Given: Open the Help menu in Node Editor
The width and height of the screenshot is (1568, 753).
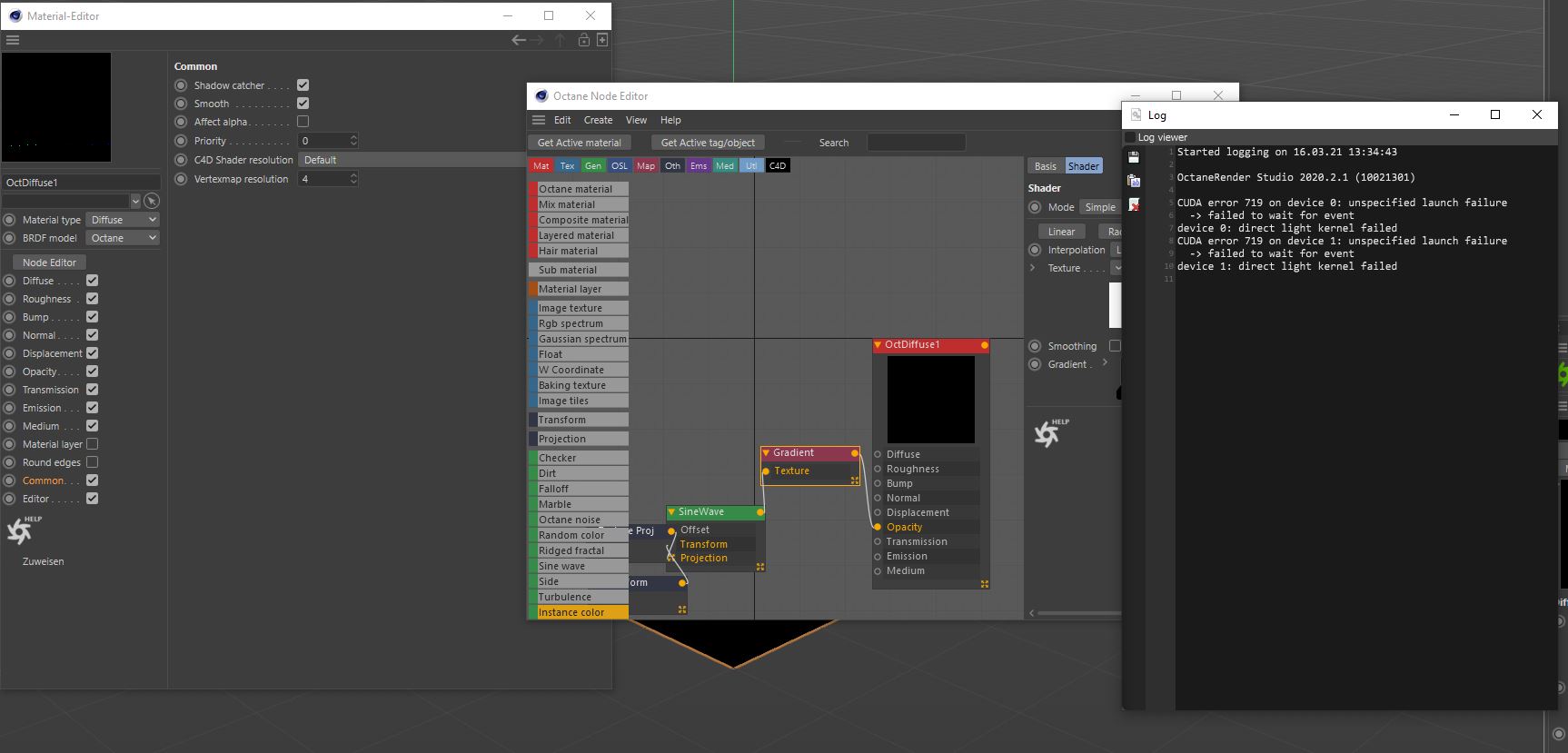Looking at the screenshot, I should click(670, 120).
